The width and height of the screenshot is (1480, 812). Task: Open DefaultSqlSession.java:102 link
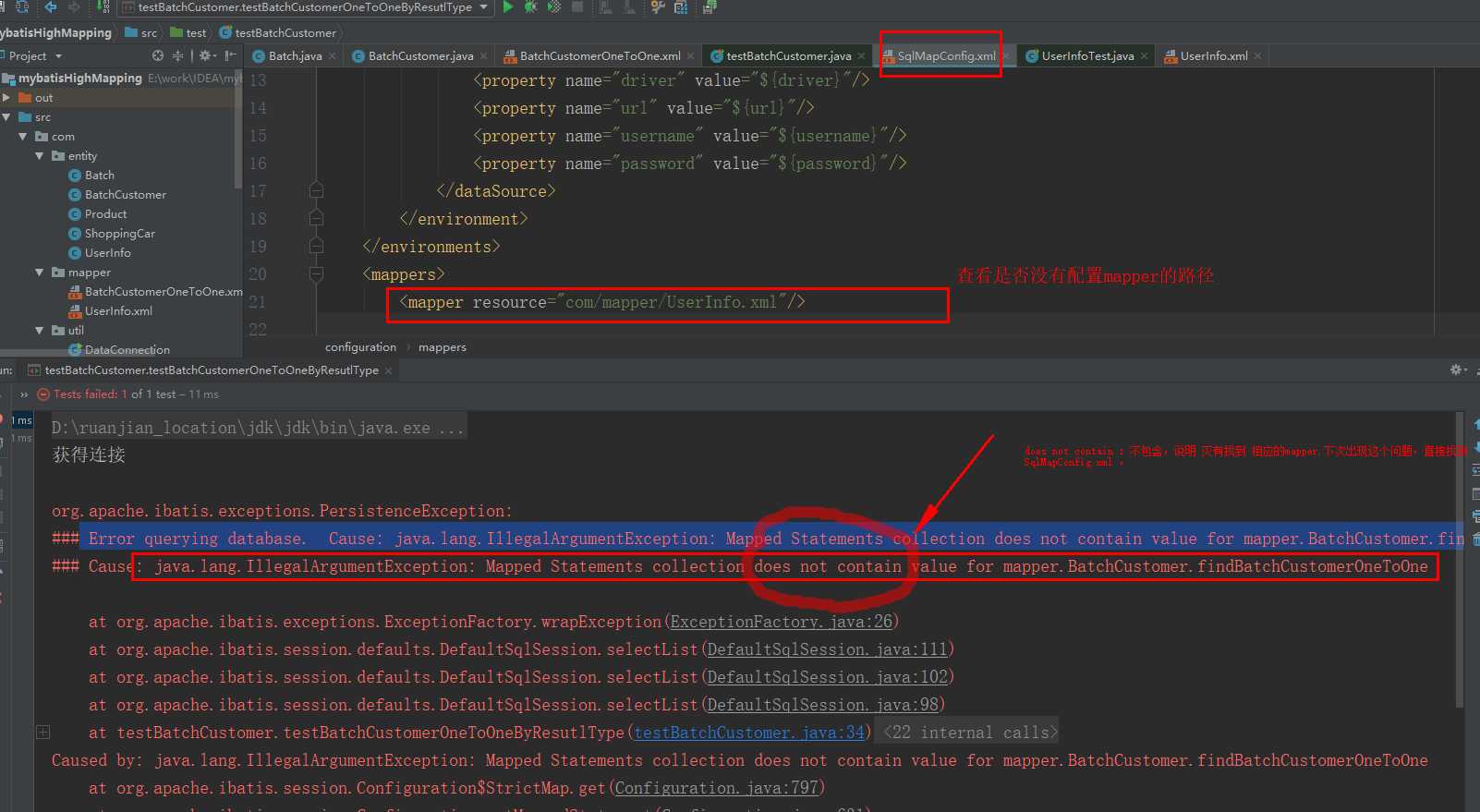827,677
